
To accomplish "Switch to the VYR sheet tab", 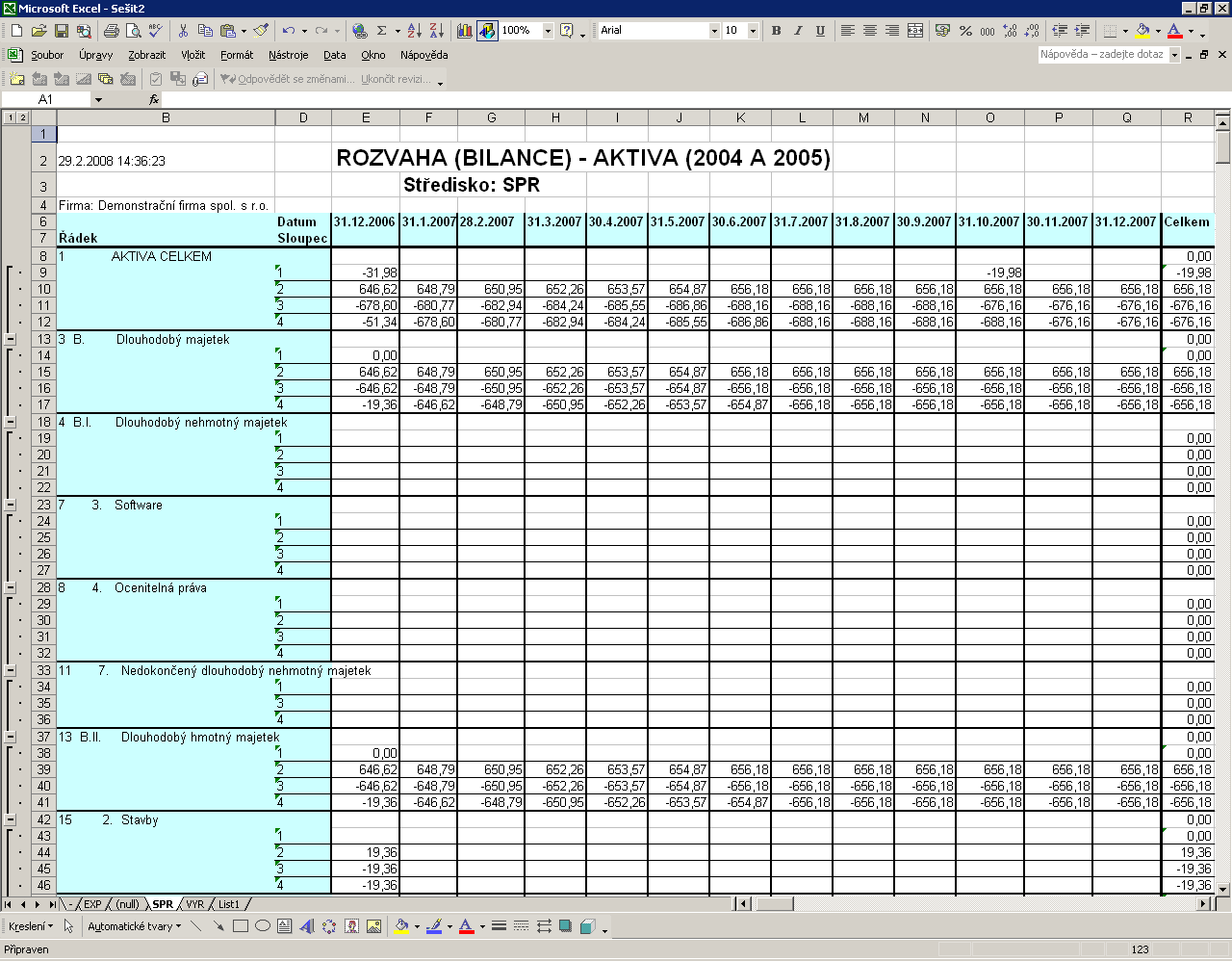I will [195, 904].
